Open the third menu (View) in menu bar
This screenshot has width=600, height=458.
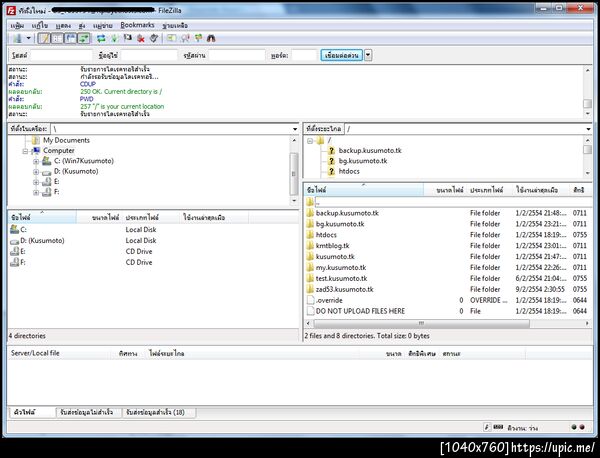[x=63, y=26]
